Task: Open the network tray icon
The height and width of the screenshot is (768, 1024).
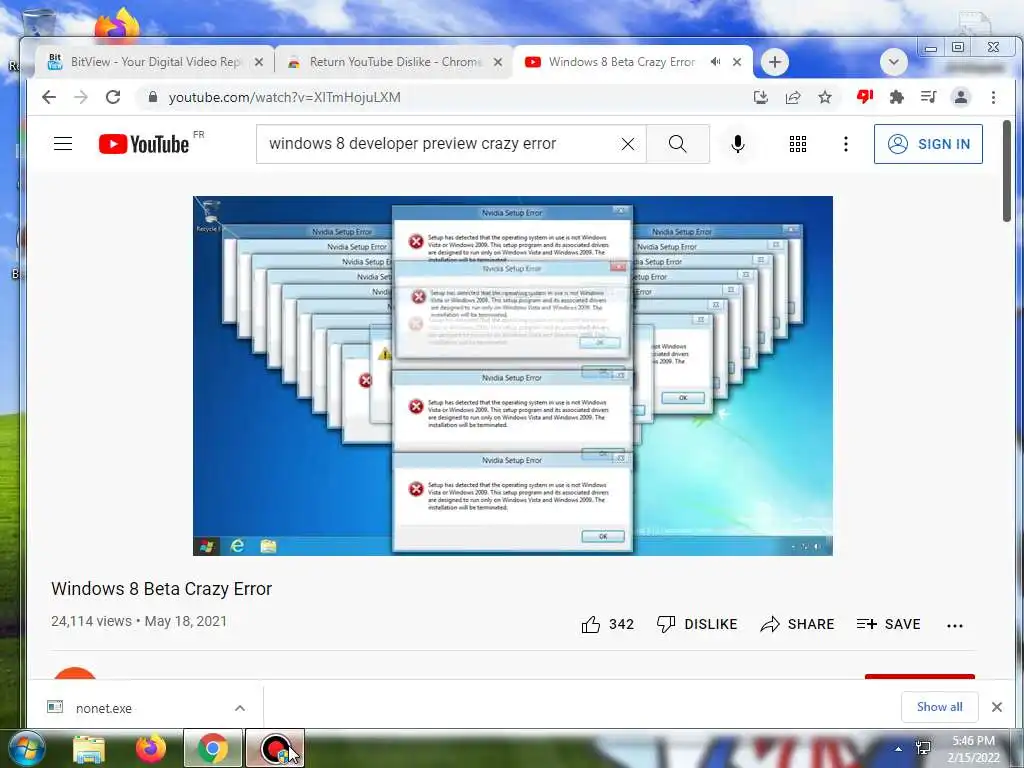Action: tap(923, 748)
